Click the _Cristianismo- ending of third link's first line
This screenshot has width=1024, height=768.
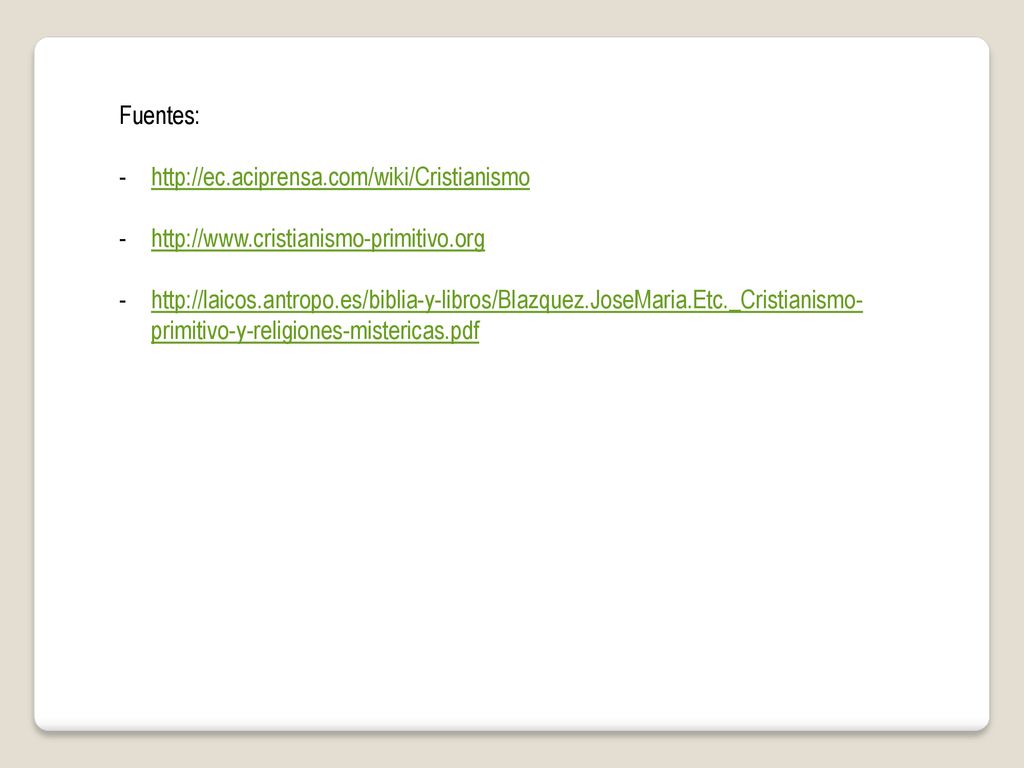pos(797,300)
